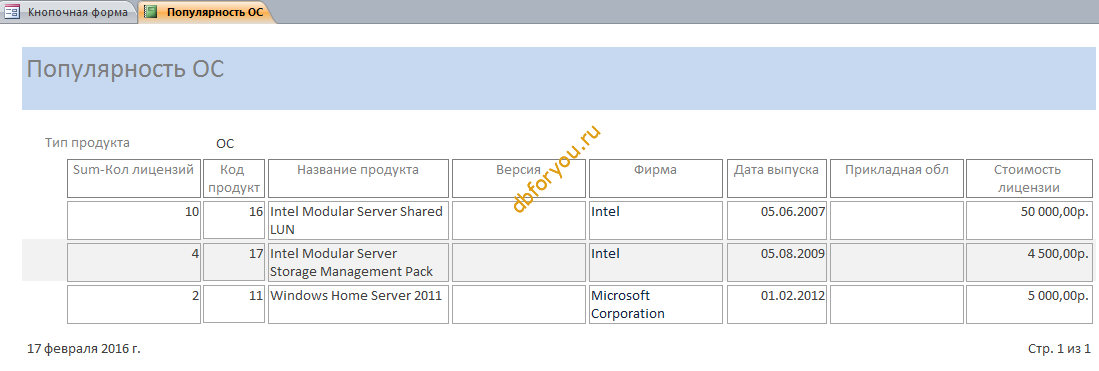The width and height of the screenshot is (1099, 371).
Task: Switch to the Кнопочная форма tab
Action: pyautogui.click(x=69, y=12)
